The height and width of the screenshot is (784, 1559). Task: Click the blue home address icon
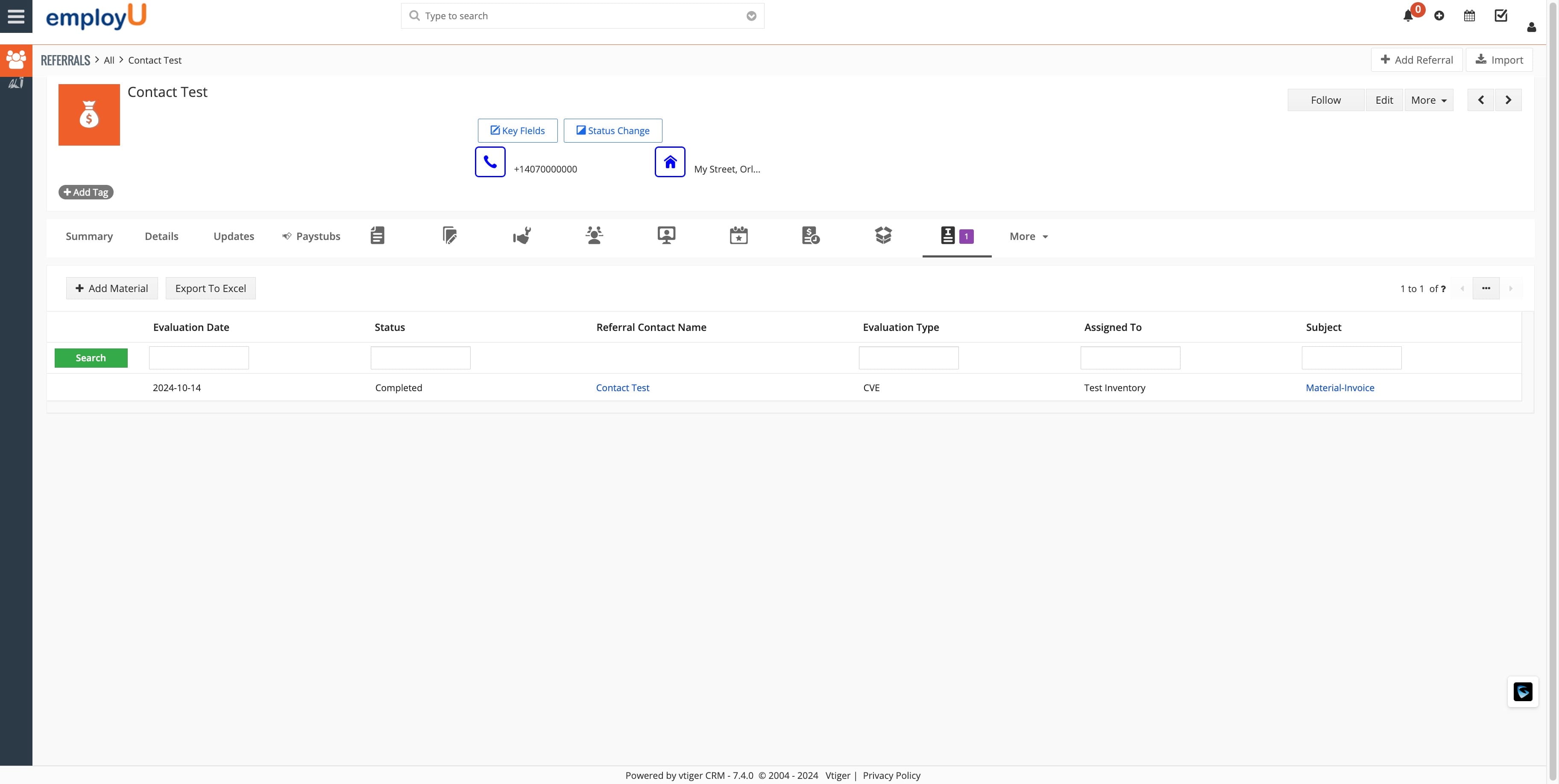click(x=669, y=161)
